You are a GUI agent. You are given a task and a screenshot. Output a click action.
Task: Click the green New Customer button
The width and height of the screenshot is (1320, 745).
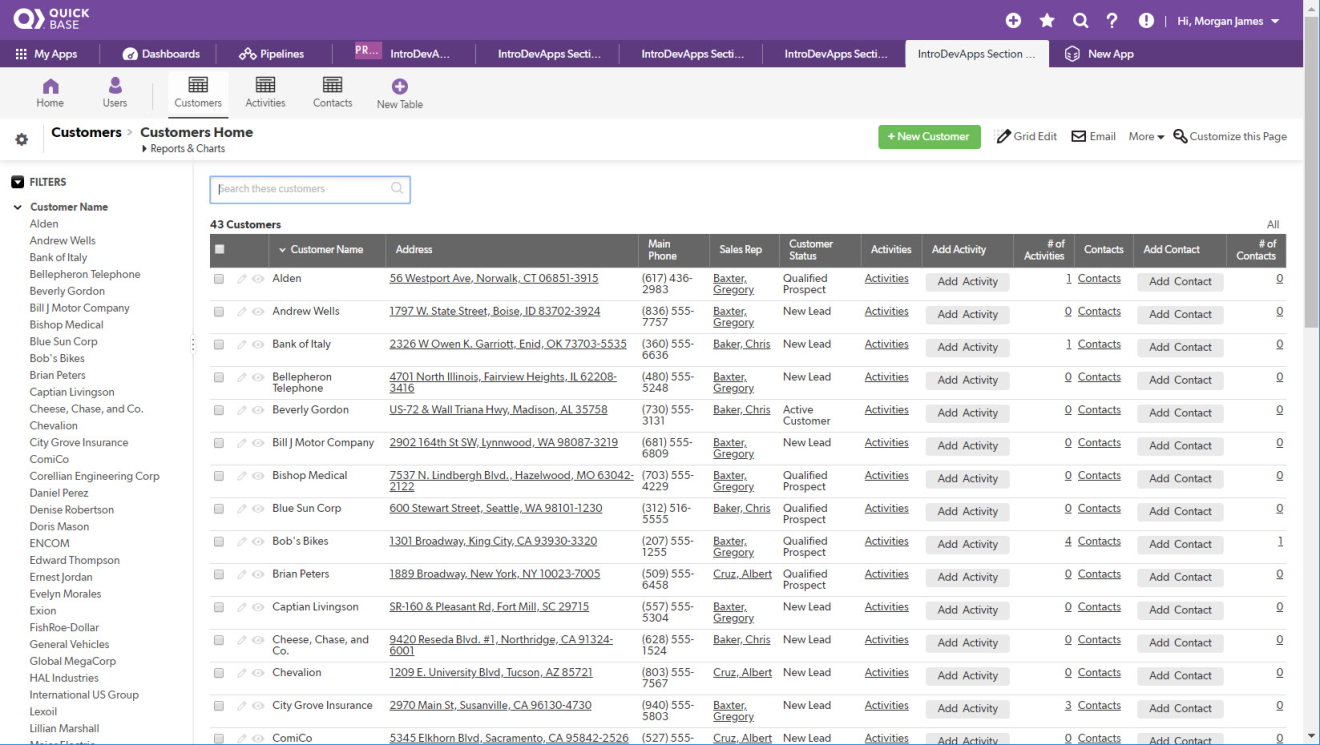tap(929, 137)
